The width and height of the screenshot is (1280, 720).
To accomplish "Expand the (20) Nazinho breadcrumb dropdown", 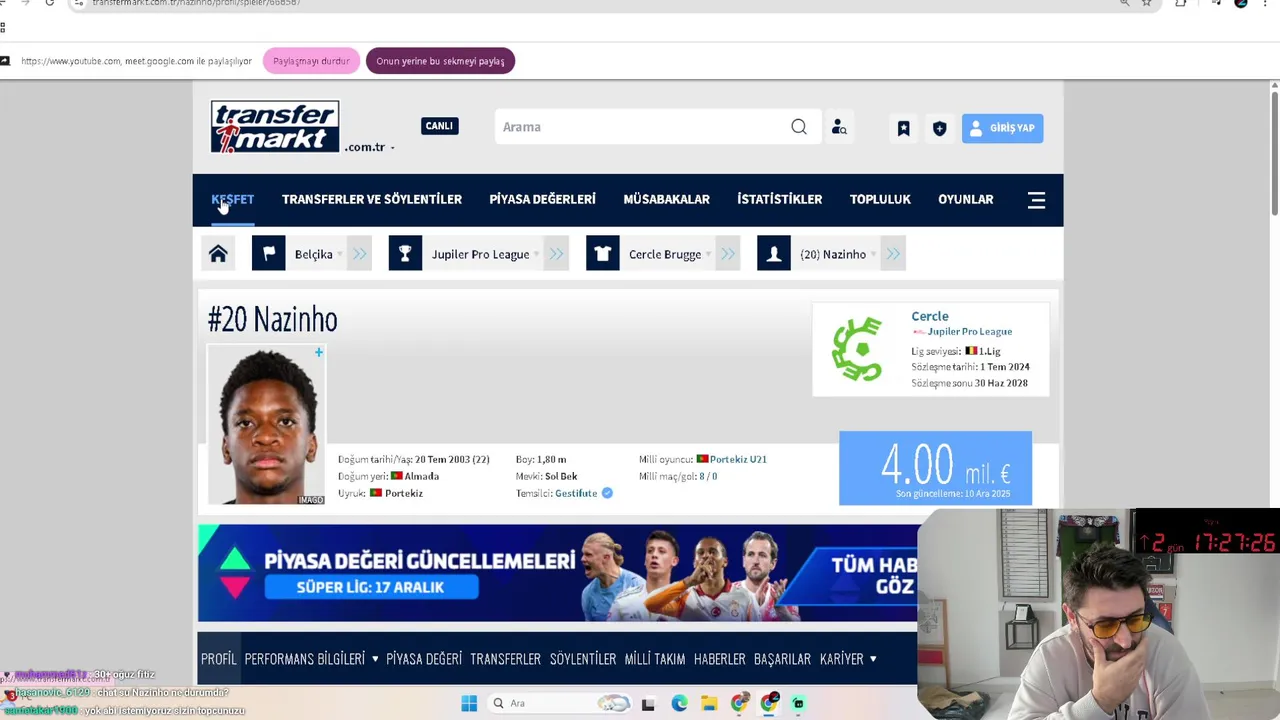I will click(x=874, y=254).
